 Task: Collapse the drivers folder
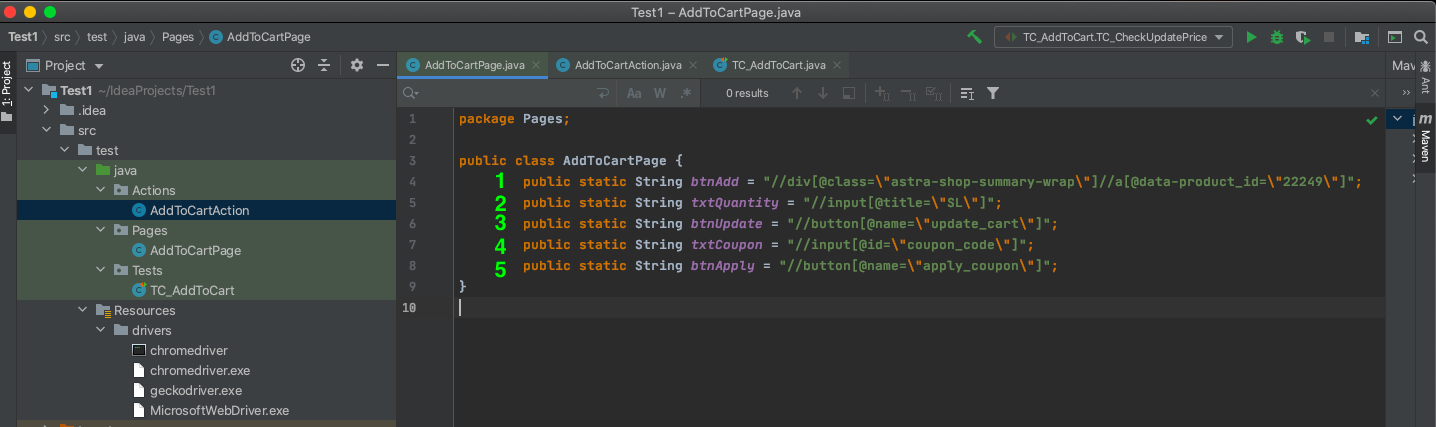pos(101,330)
